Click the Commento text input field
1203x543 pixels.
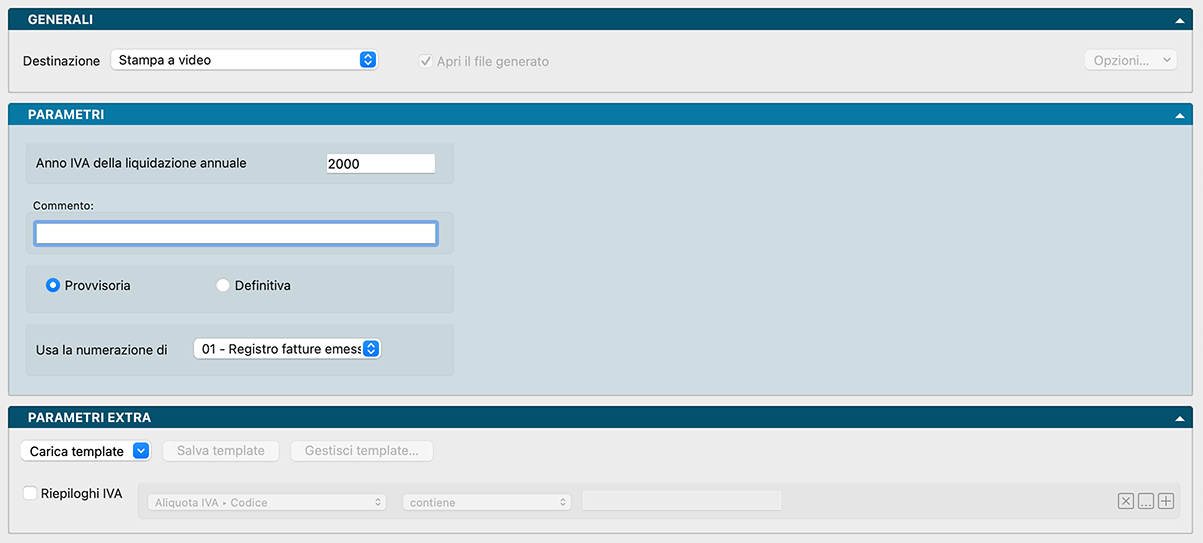(x=236, y=234)
